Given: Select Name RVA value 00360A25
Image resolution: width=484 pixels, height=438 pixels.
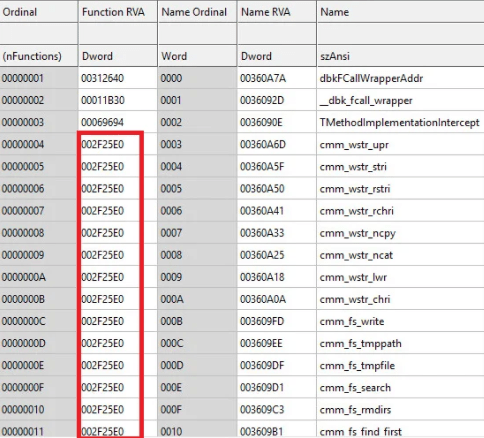Looking at the screenshot, I should pyautogui.click(x=277, y=255).
